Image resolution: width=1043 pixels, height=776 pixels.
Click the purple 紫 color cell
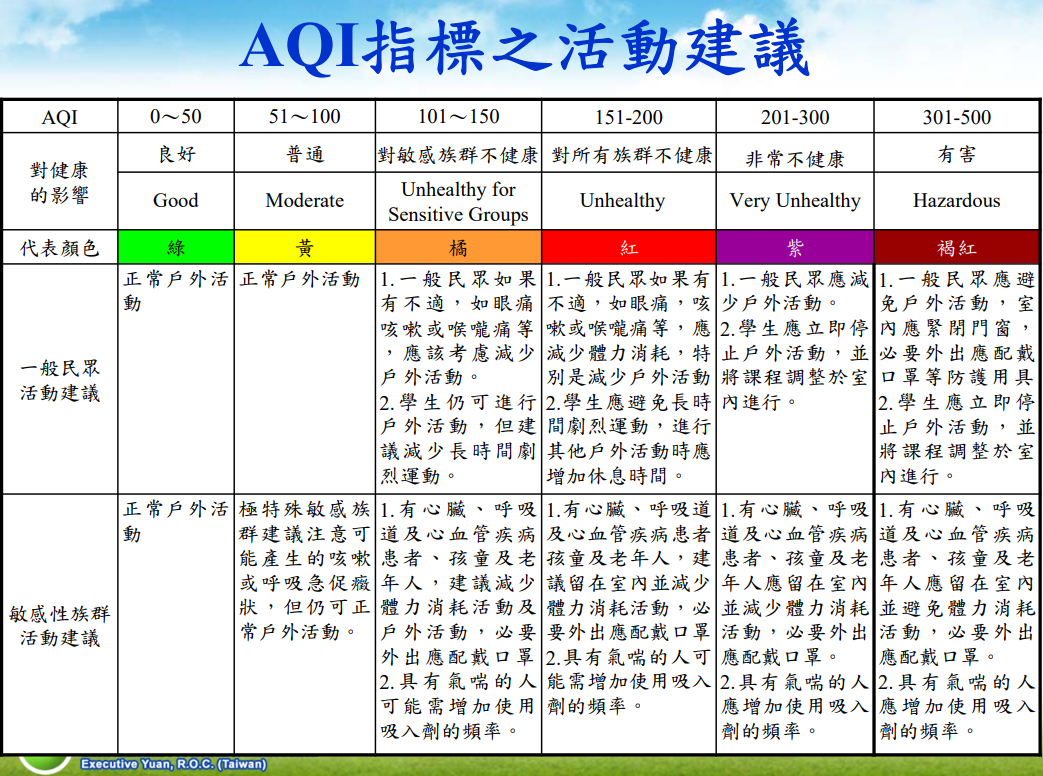click(795, 247)
